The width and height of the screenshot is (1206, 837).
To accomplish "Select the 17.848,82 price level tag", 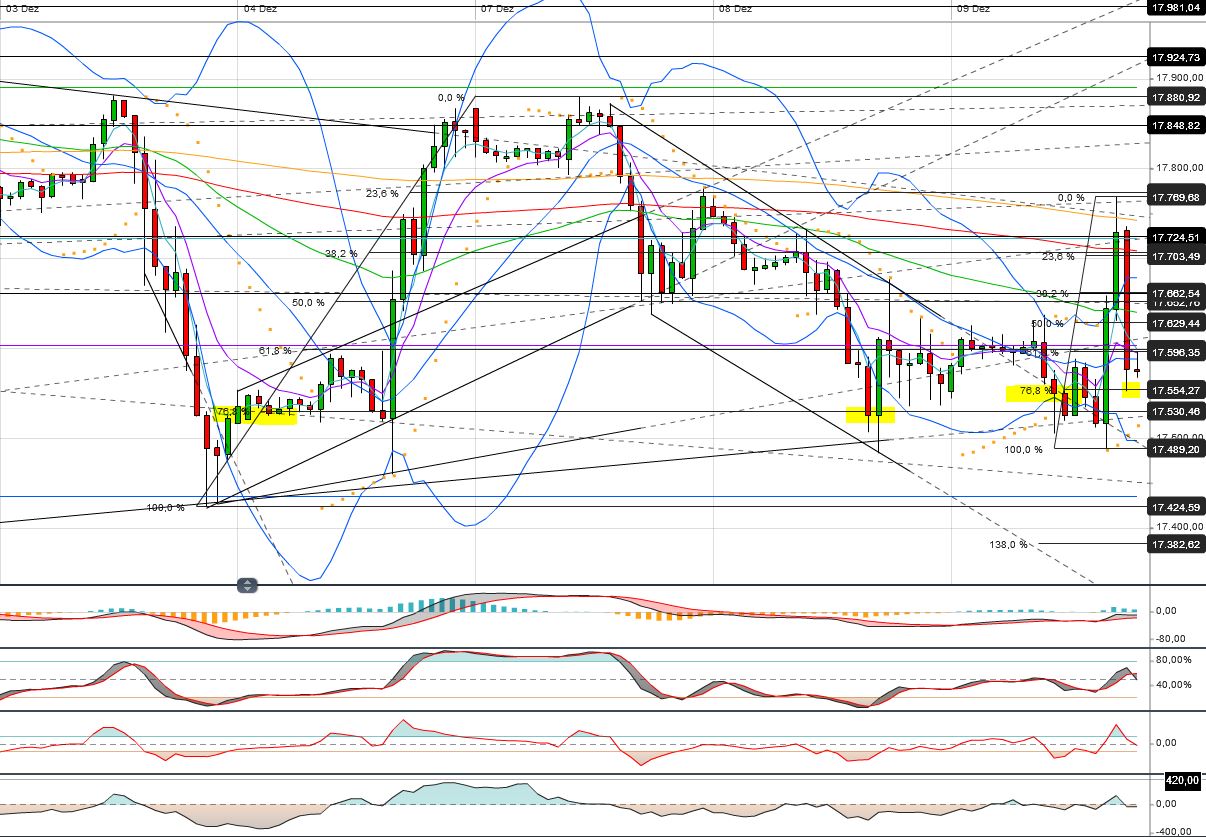I will pos(1175,126).
